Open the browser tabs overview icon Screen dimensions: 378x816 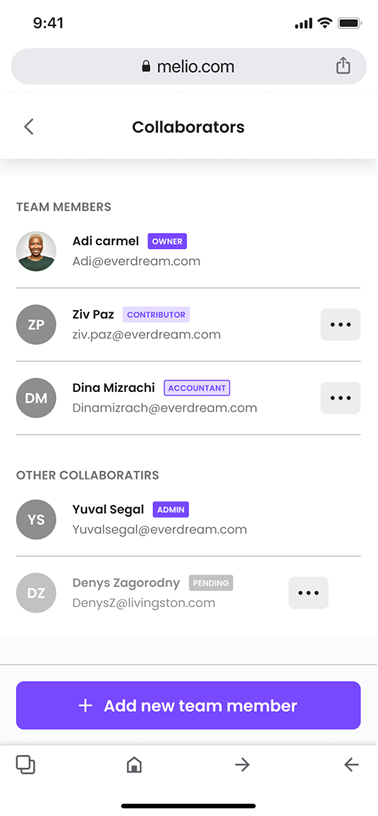pos(26,764)
